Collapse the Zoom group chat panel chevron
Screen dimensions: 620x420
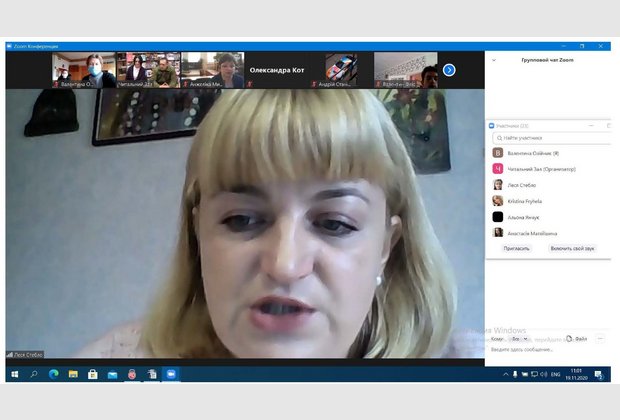click(x=494, y=60)
